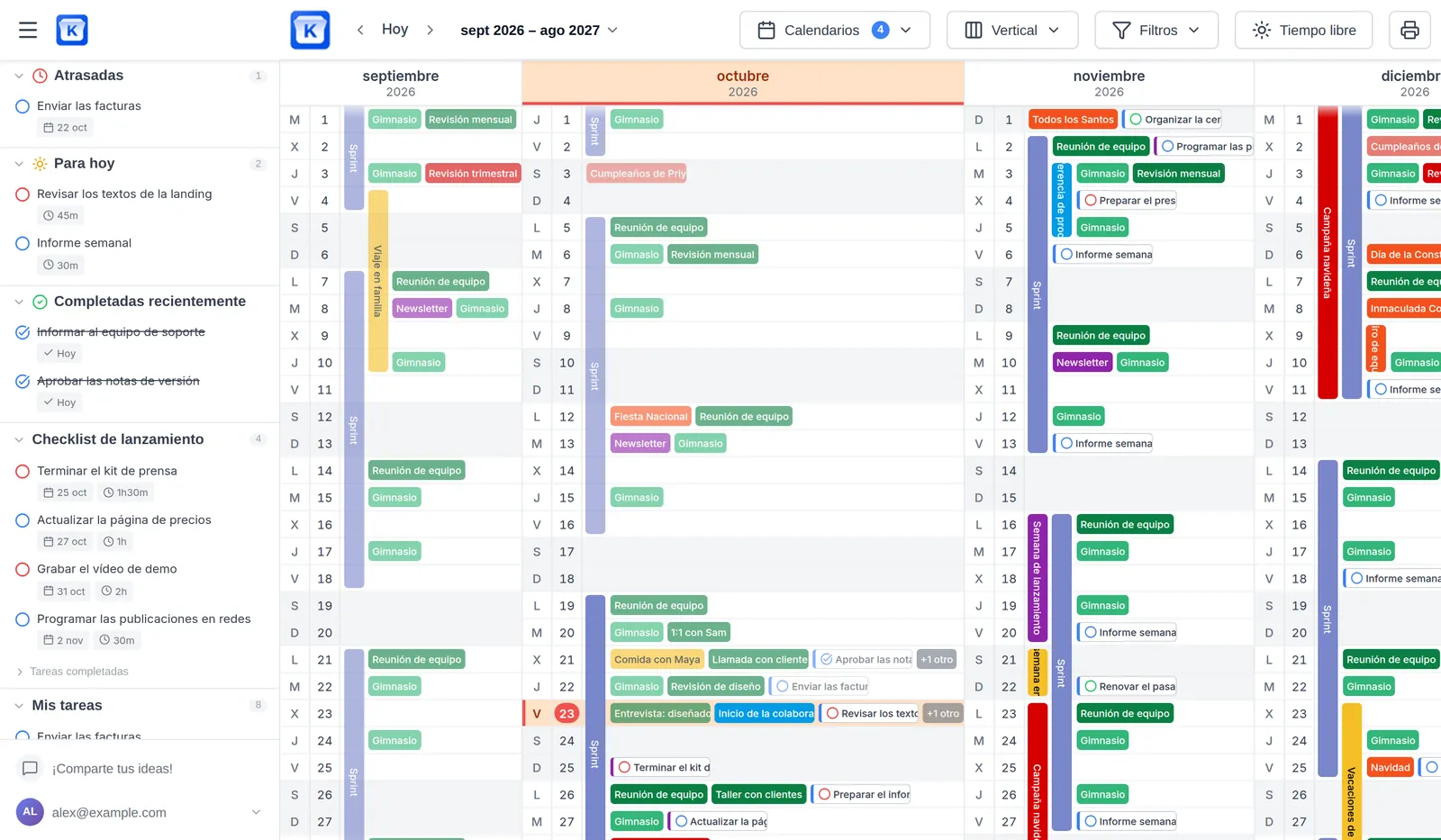Uncheck Informar al equipo de soporte
Screen dimensions: 1441x840
23,332
